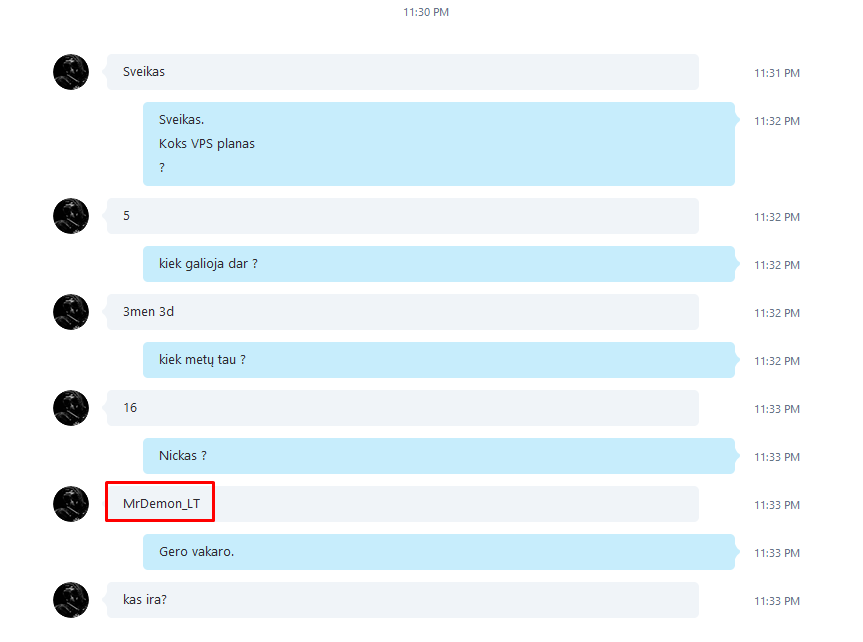Click the message bubble containing "16"
The height and width of the screenshot is (642, 863).
[403, 408]
